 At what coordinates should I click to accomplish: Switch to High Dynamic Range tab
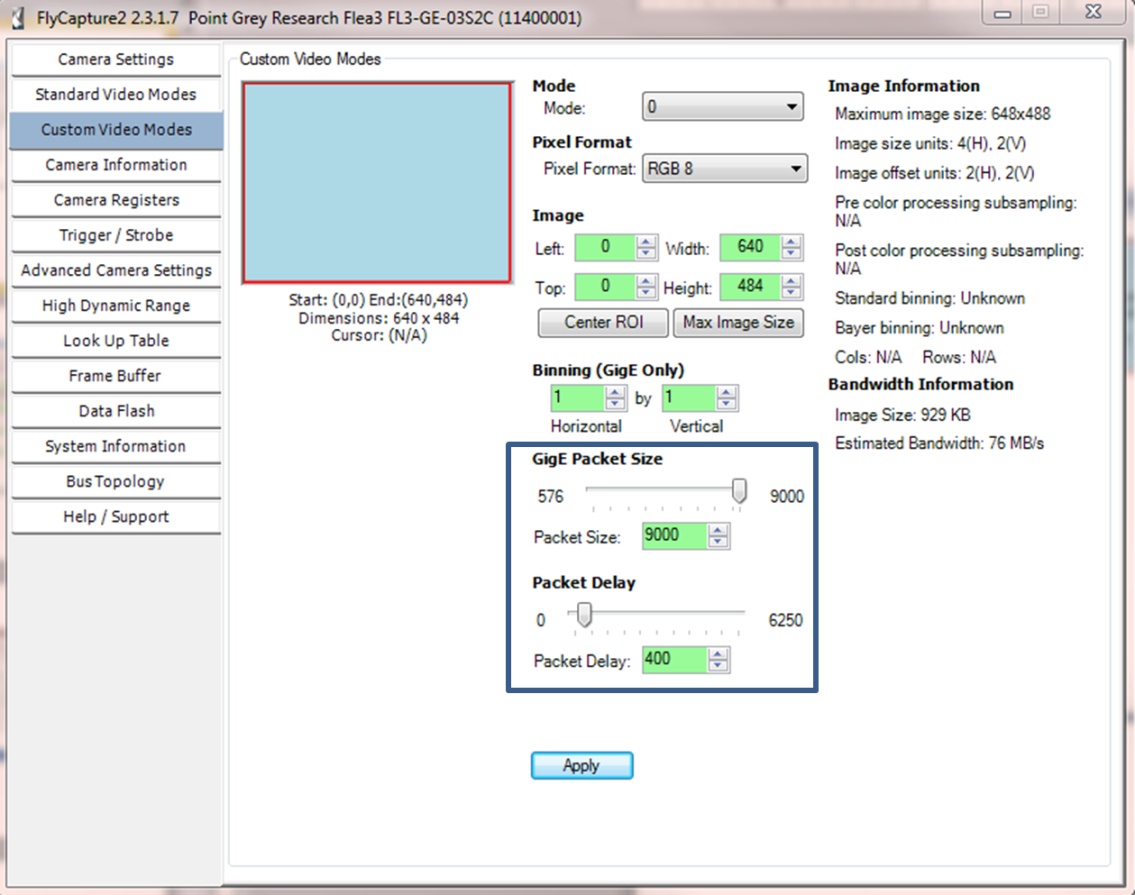click(x=116, y=306)
